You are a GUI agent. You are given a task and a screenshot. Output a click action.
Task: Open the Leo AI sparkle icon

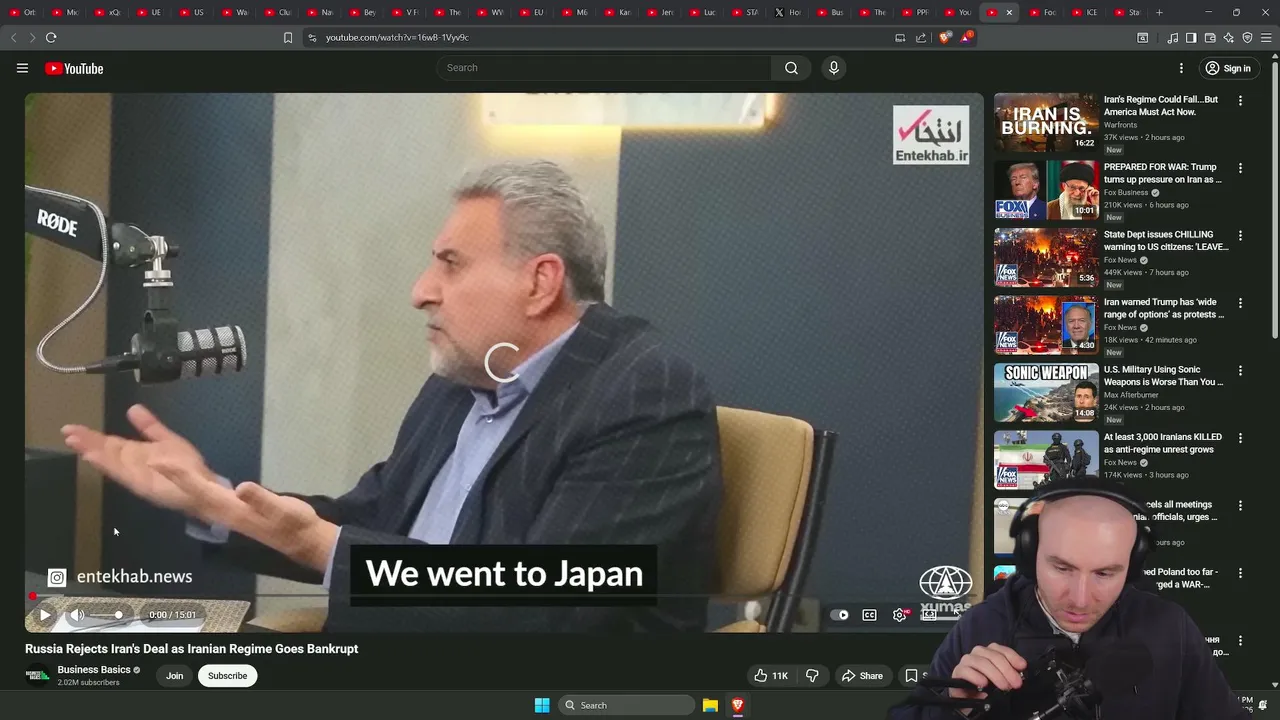pyautogui.click(x=1229, y=37)
